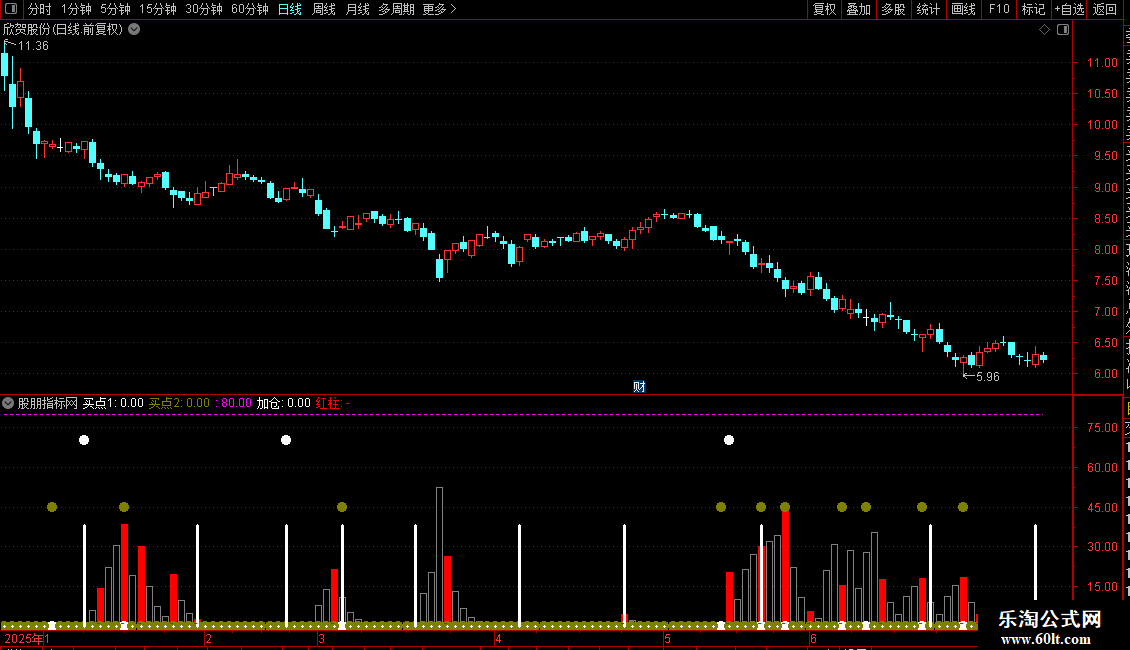Image resolution: width=1130 pixels, height=650 pixels.
Task: Click 返回 to go back
Action: 1104,9
